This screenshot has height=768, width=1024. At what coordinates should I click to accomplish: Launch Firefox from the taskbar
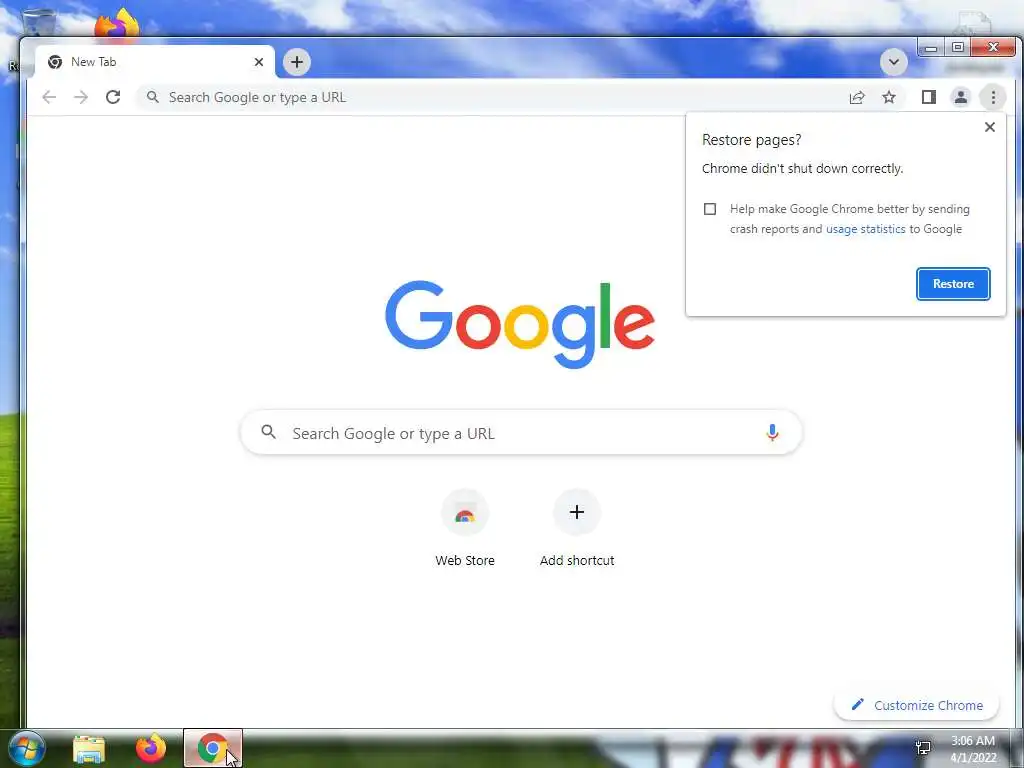point(150,748)
